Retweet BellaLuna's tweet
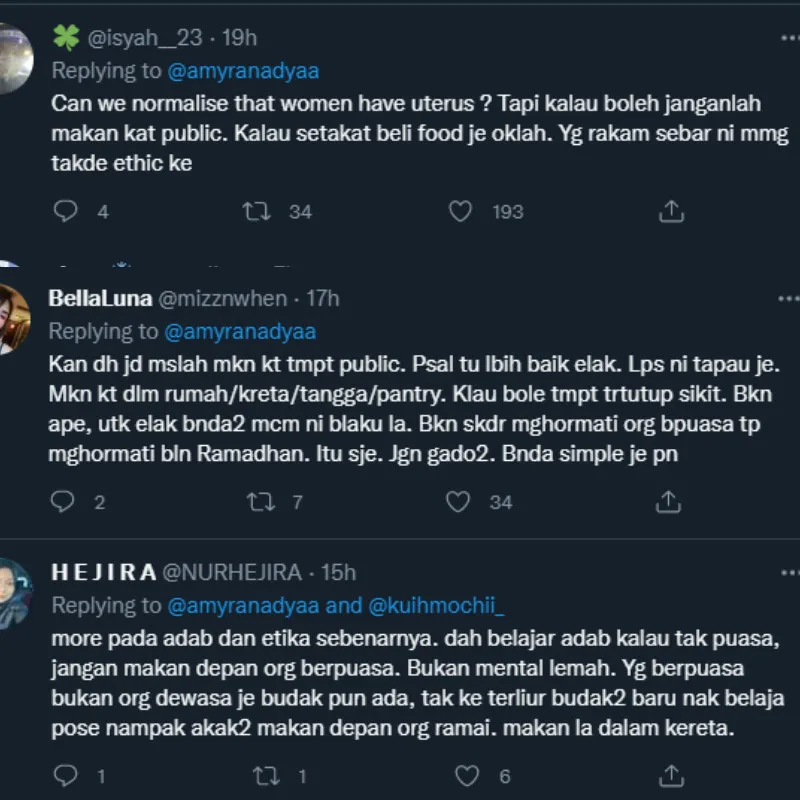 259,502
